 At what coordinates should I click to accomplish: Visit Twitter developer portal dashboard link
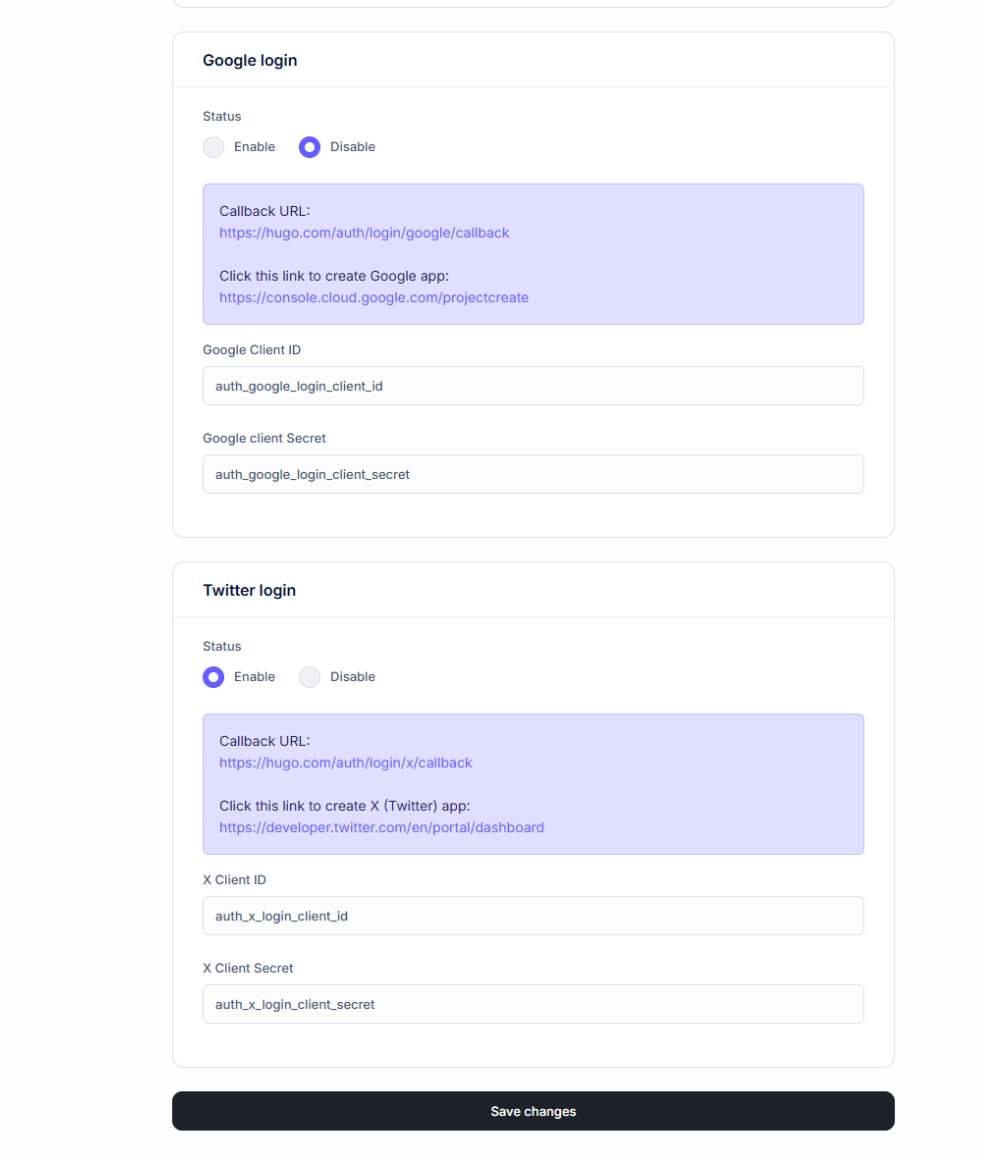381,828
